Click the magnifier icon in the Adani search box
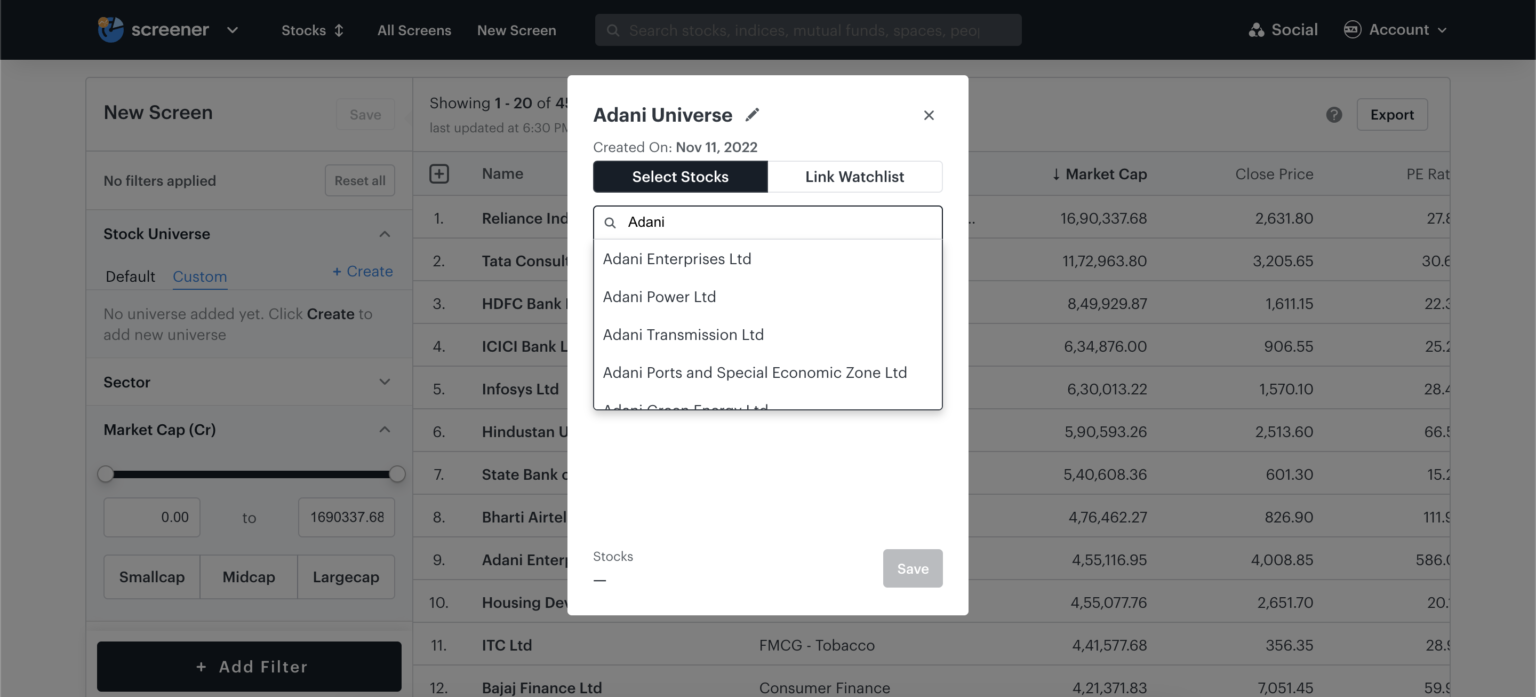 611,222
